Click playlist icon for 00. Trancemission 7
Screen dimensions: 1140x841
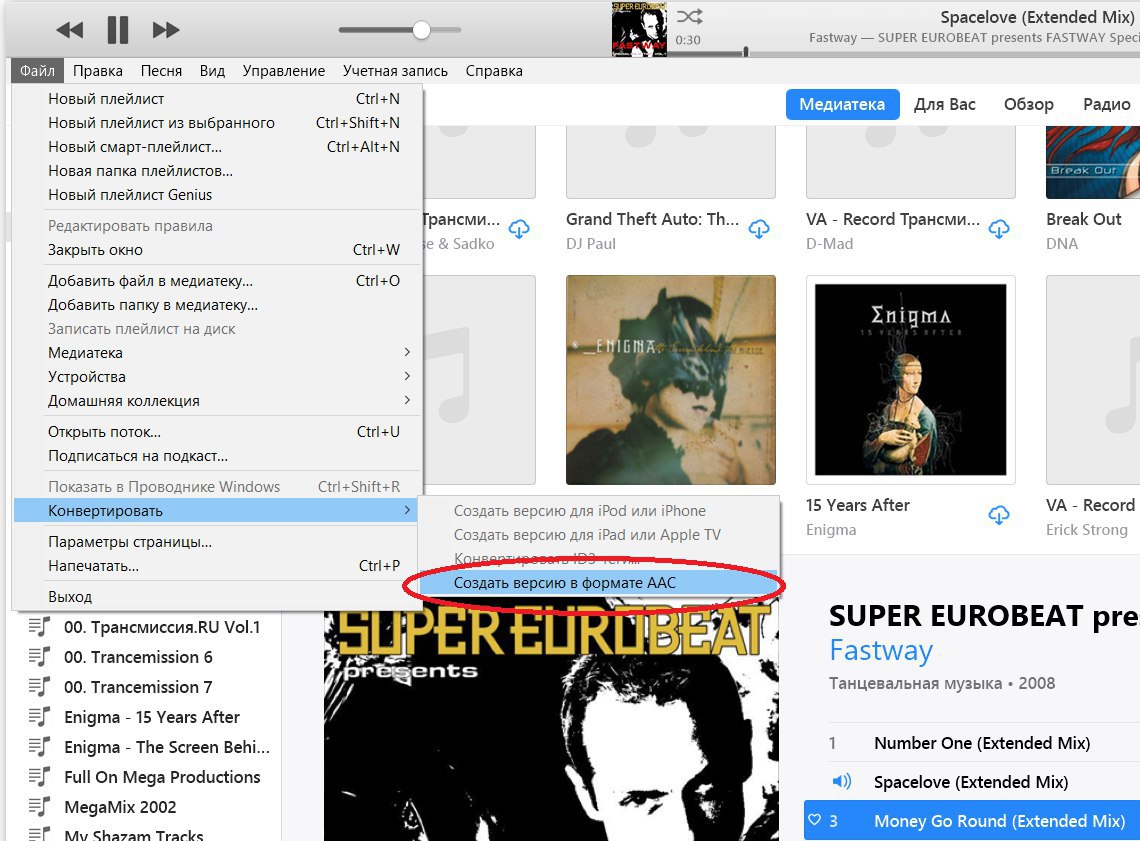39,686
